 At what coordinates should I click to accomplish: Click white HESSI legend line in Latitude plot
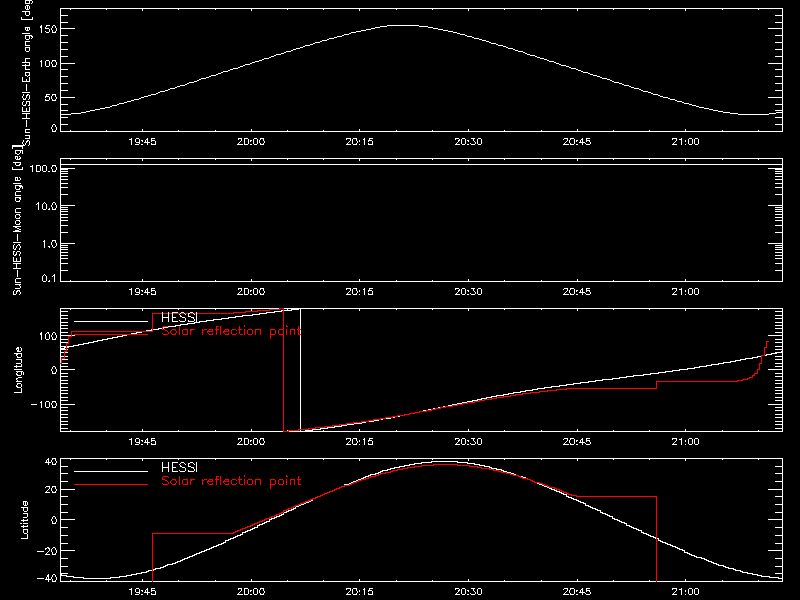click(111, 471)
